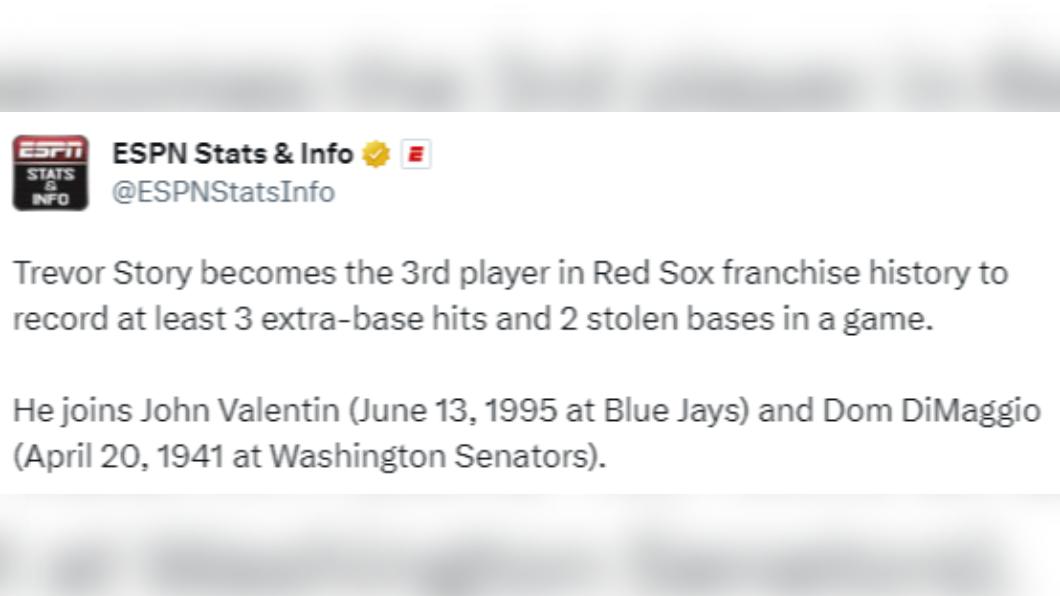
Task: Click the blurred area below the tweet
Action: 530,545
